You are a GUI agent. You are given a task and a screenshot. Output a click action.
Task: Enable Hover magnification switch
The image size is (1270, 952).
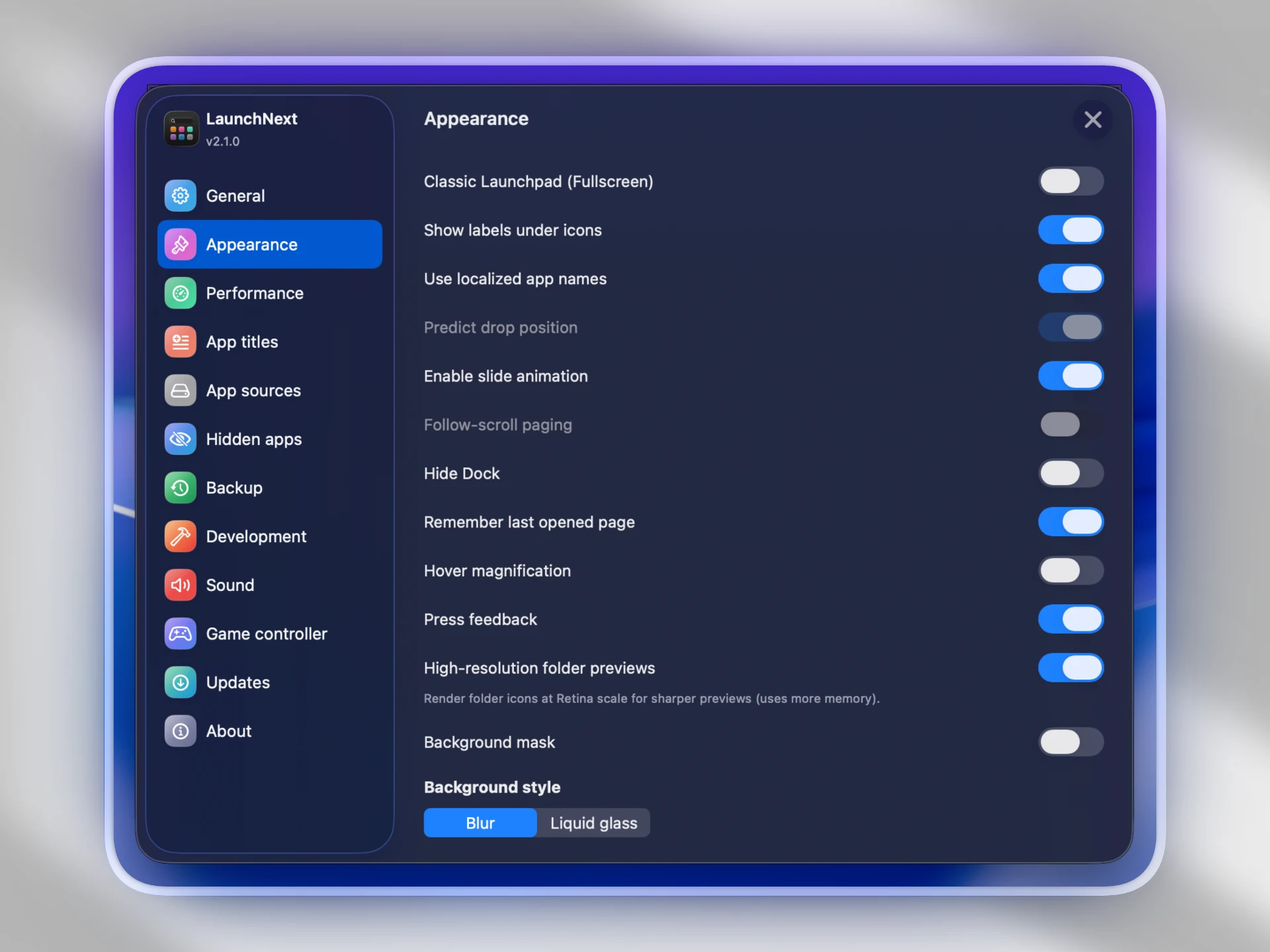click(x=1070, y=571)
